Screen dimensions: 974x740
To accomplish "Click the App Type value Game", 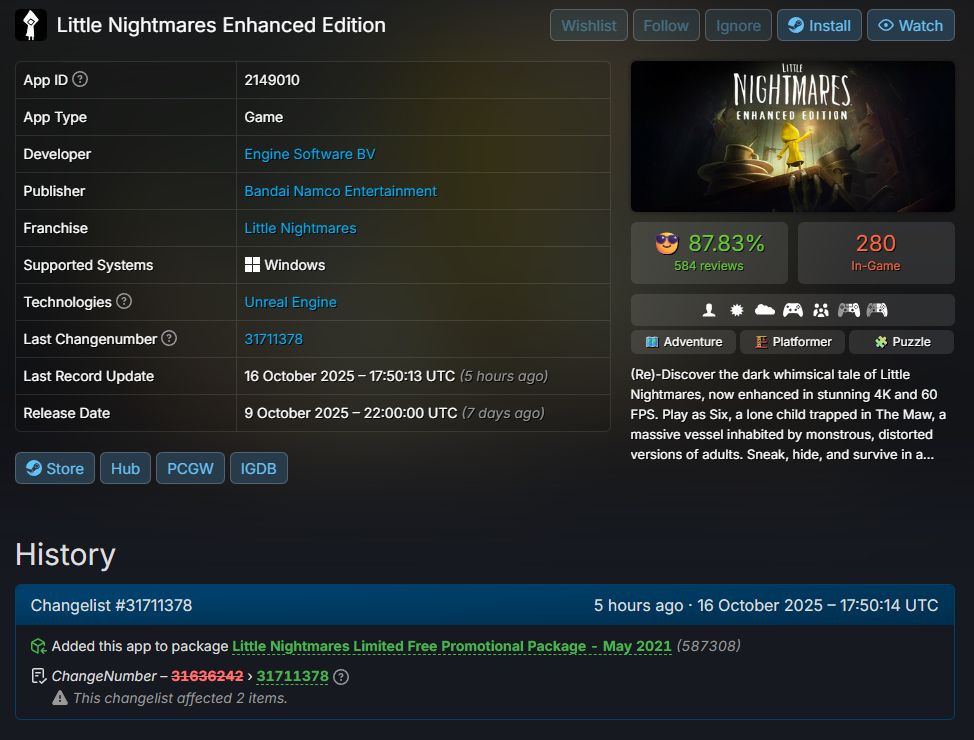I will pyautogui.click(x=263, y=117).
